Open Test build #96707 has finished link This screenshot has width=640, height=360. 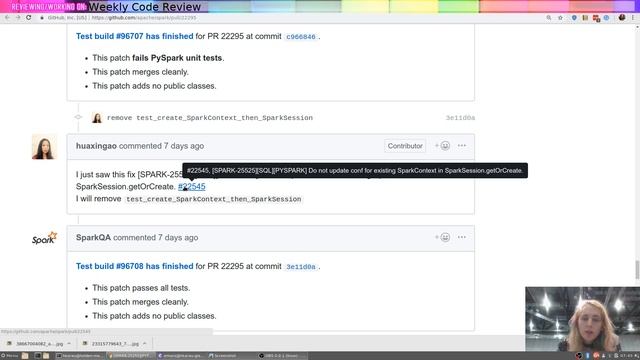tap(134, 36)
